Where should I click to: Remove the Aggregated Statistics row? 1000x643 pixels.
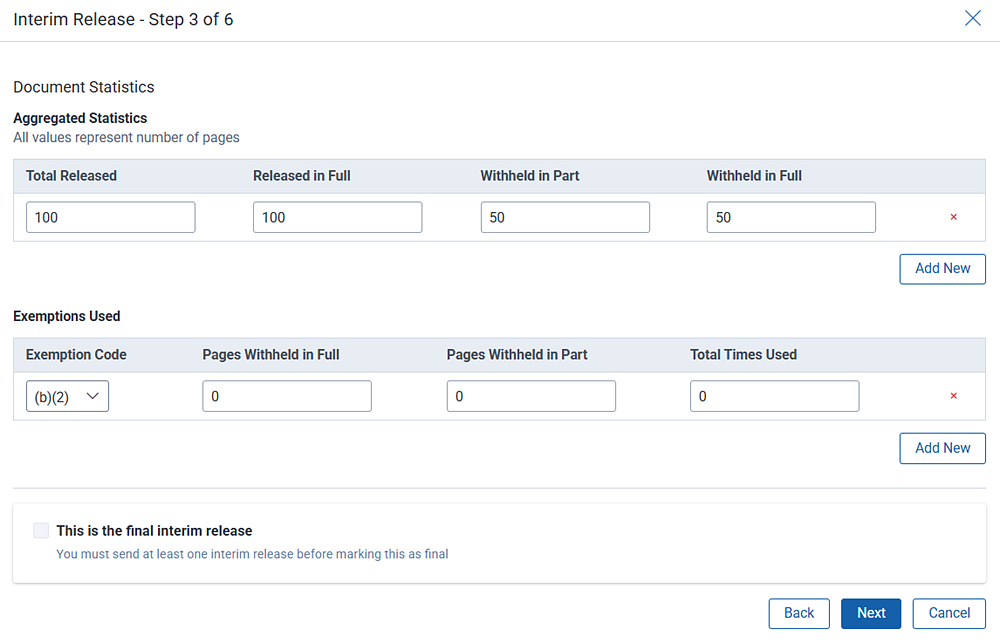tap(953, 217)
